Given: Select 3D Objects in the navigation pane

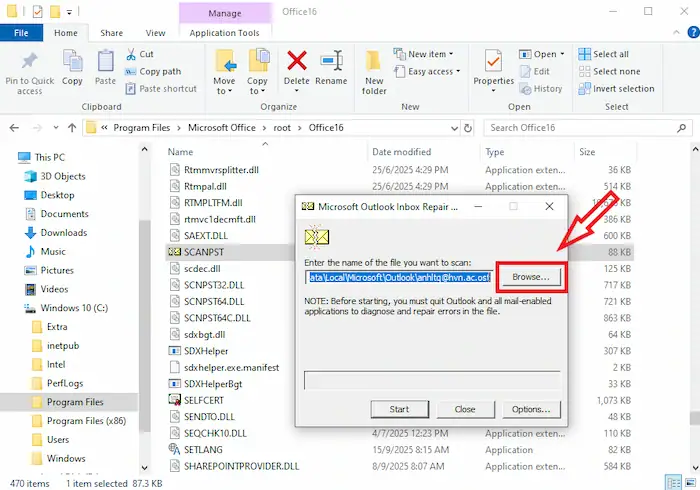Looking at the screenshot, I should (63, 176).
